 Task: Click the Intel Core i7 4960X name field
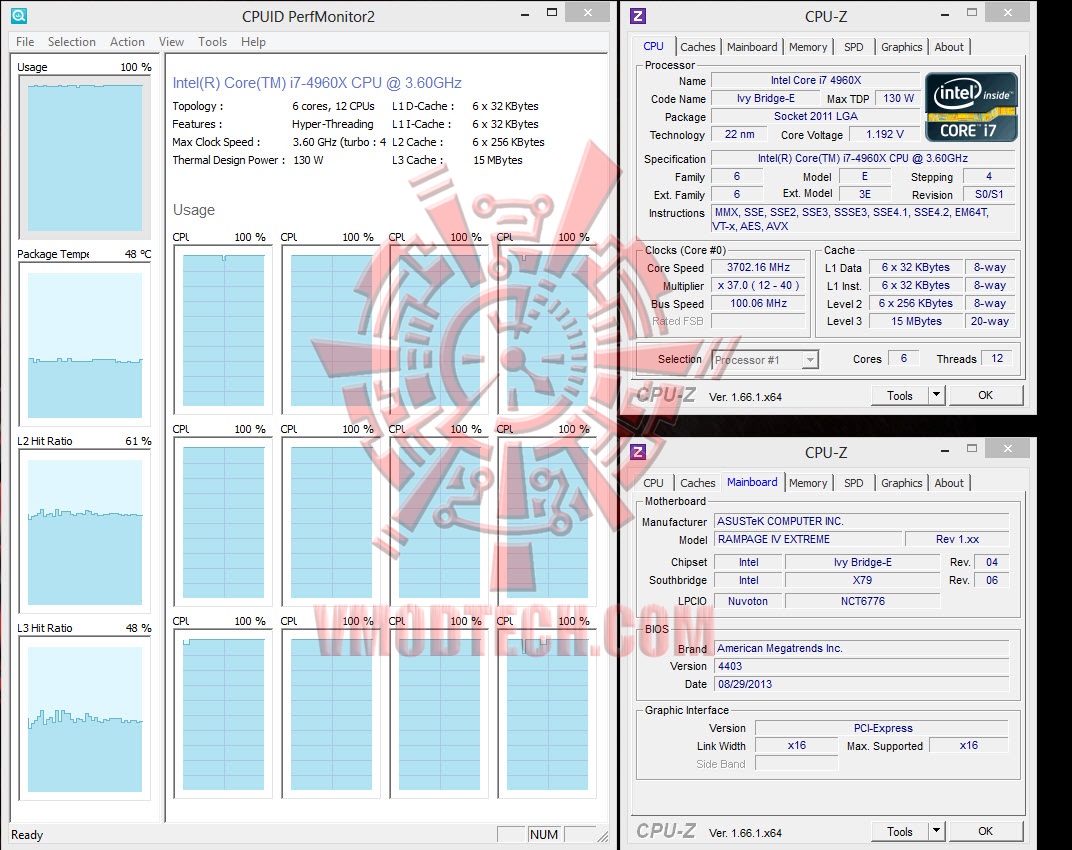point(816,80)
